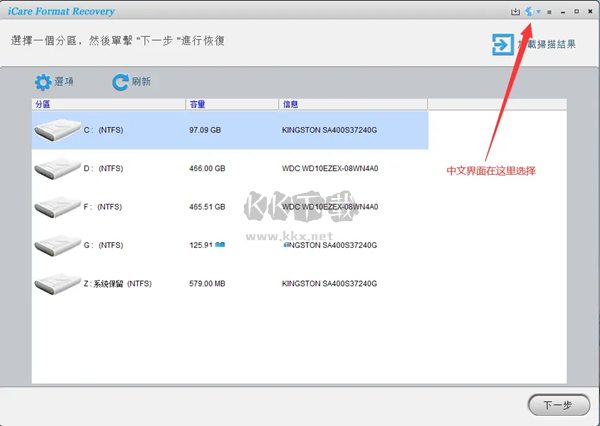600x426 pixels.
Task: Click the load scan result arrow icon
Action: point(500,44)
